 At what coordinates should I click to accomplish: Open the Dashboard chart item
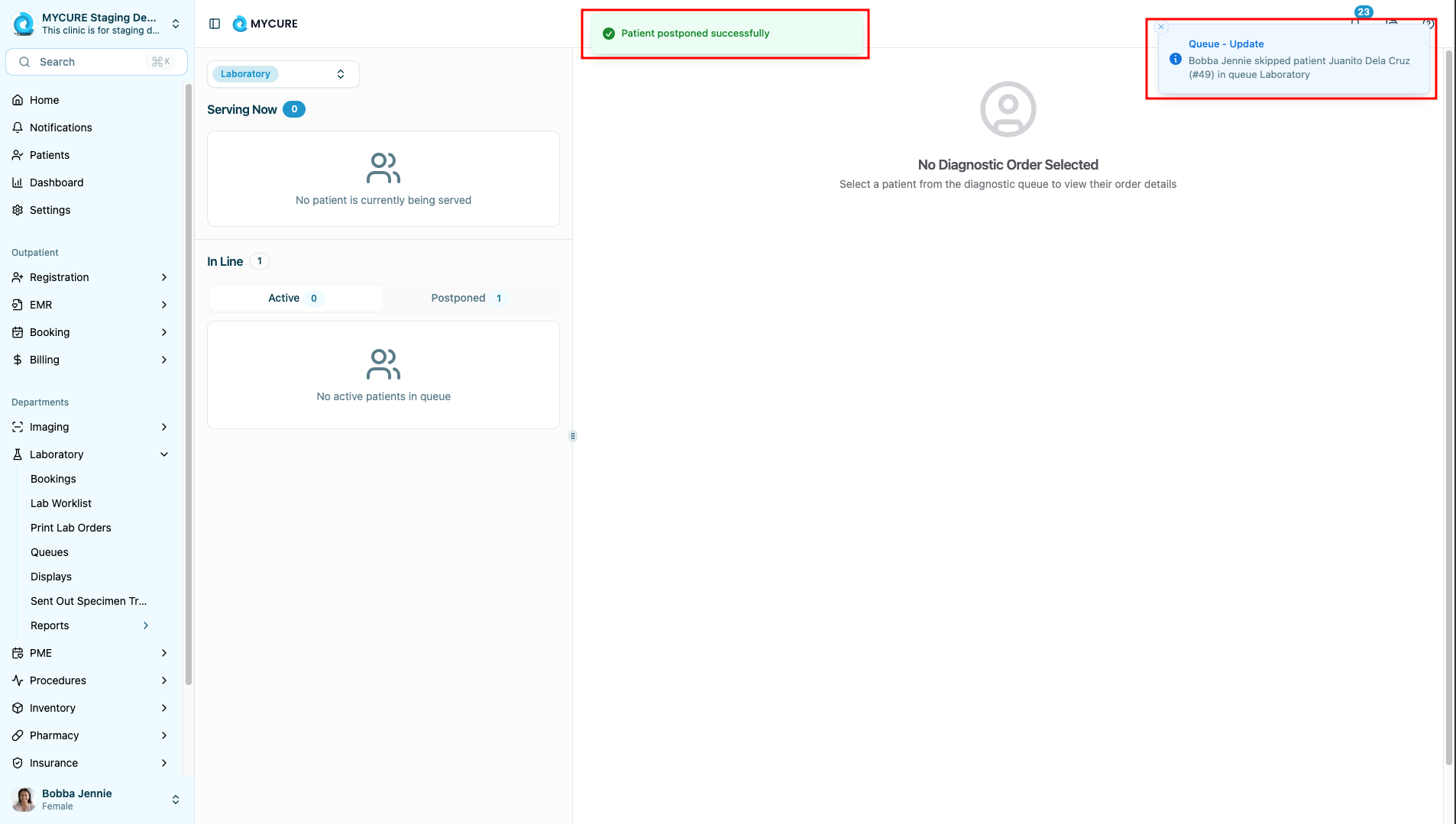point(56,183)
